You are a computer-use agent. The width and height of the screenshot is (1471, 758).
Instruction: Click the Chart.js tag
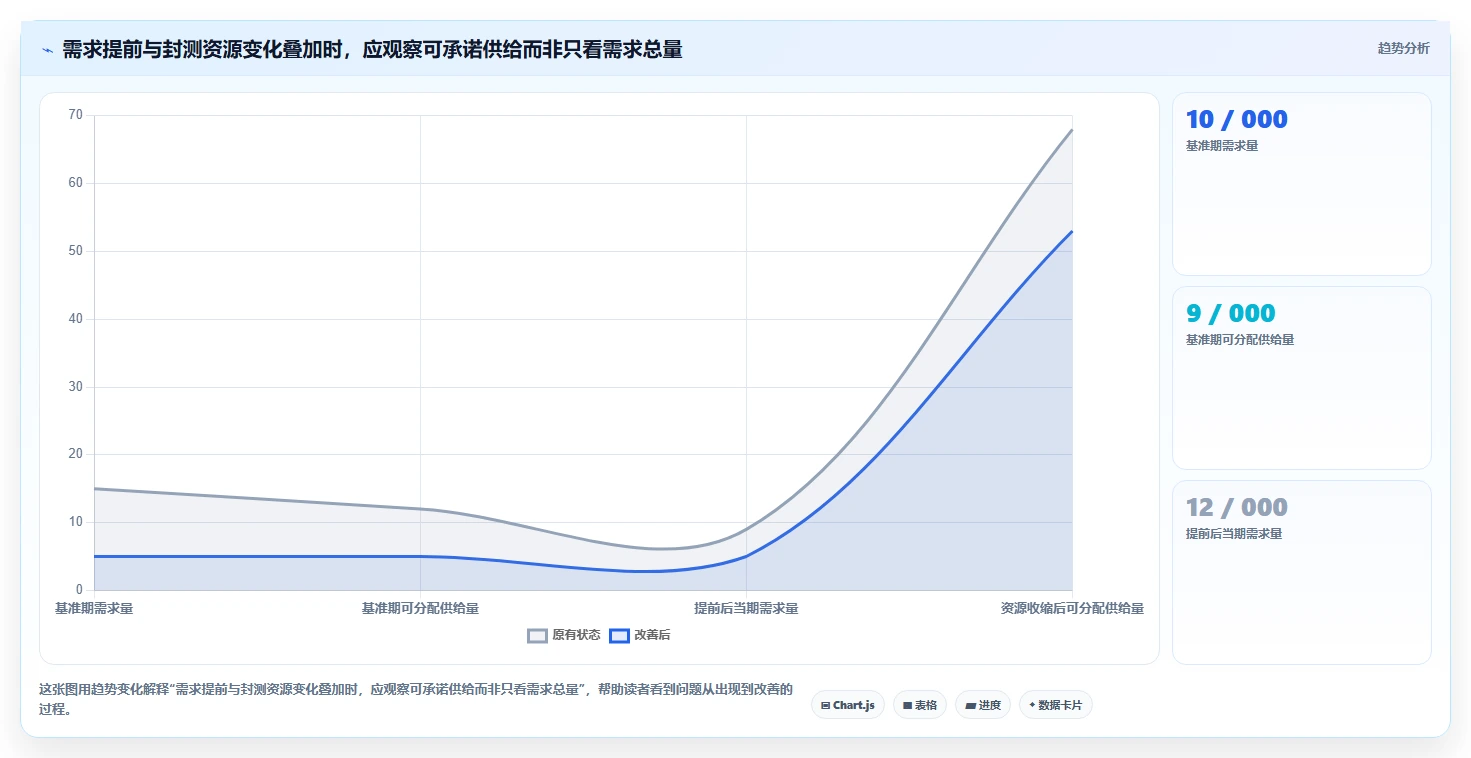tap(848, 705)
